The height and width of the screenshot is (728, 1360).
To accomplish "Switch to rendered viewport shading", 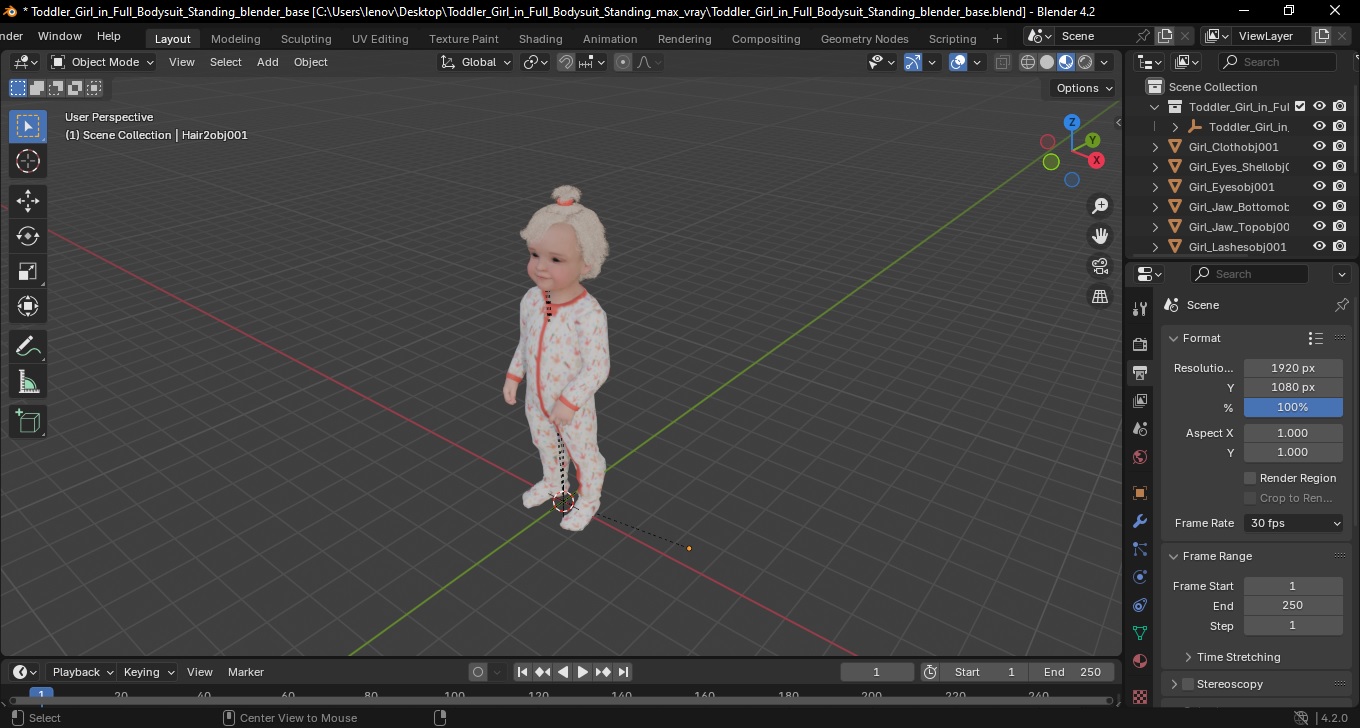I will pos(1085,62).
